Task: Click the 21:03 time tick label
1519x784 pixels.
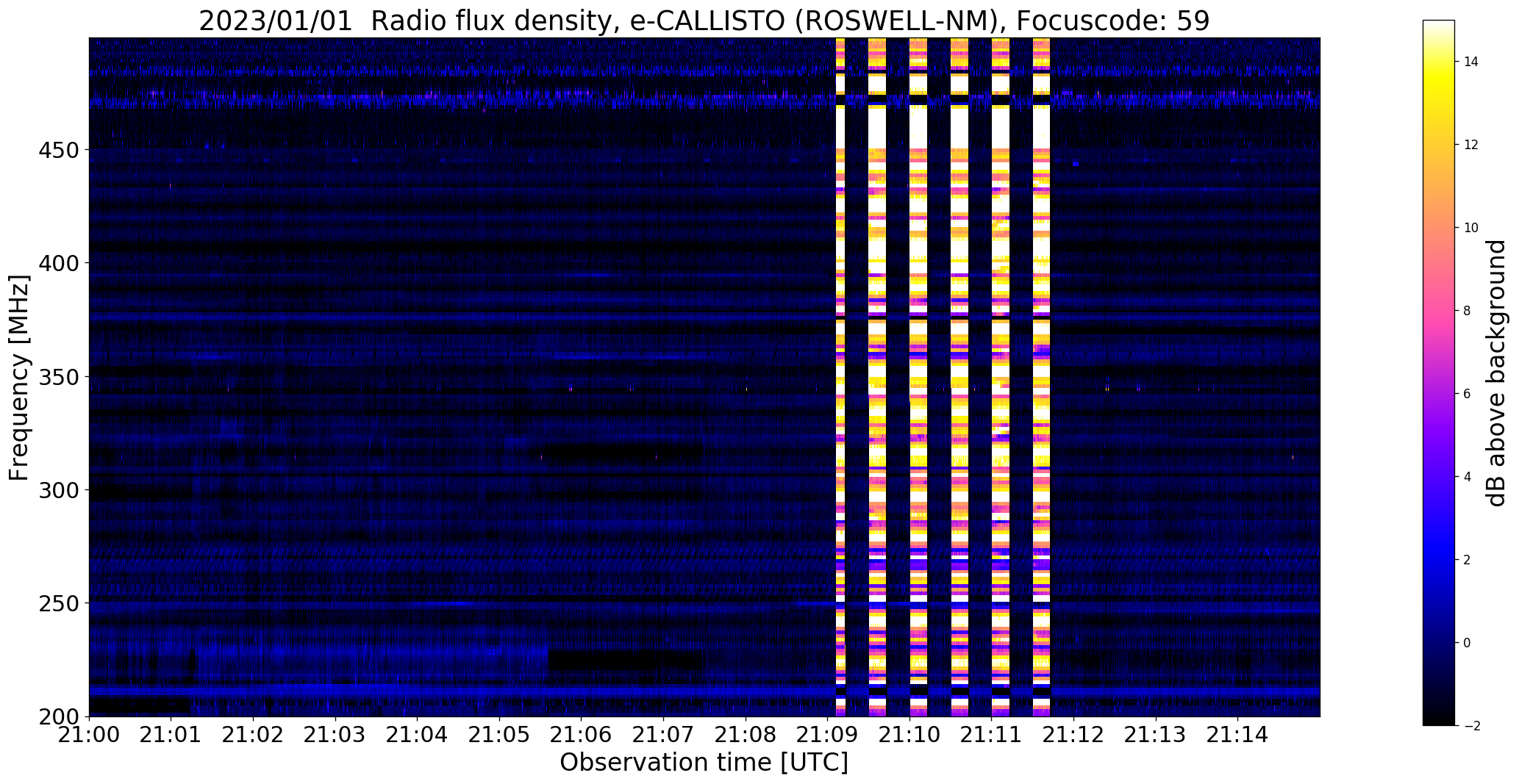Action: click(x=335, y=735)
